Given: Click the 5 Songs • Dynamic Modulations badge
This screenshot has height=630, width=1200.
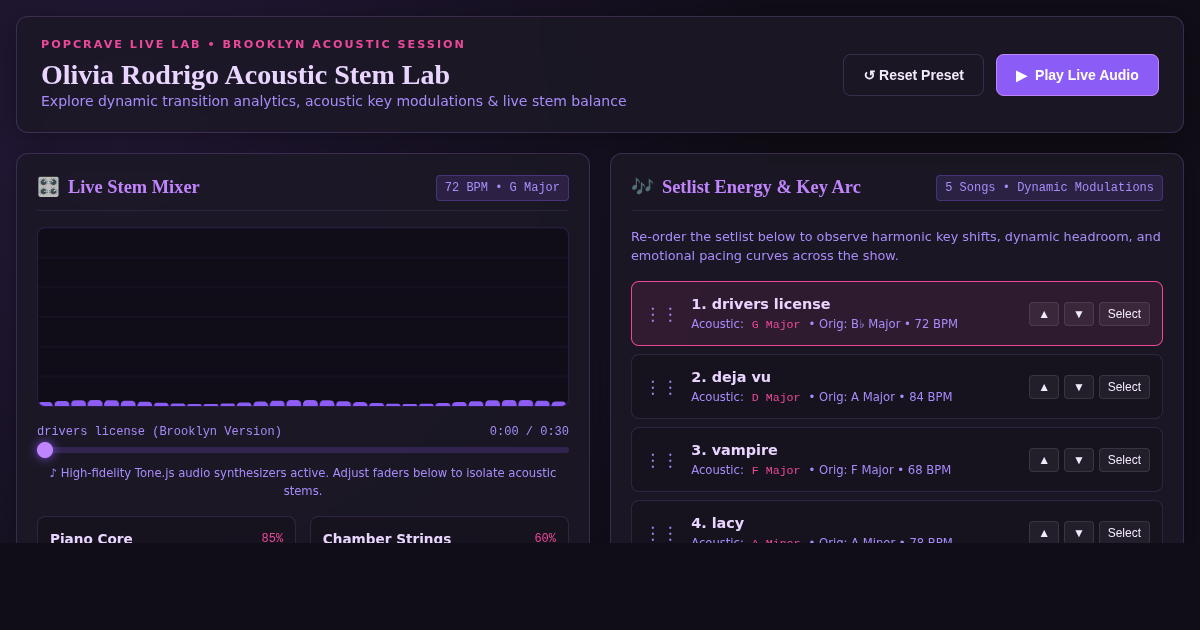Looking at the screenshot, I should 1049,188.
